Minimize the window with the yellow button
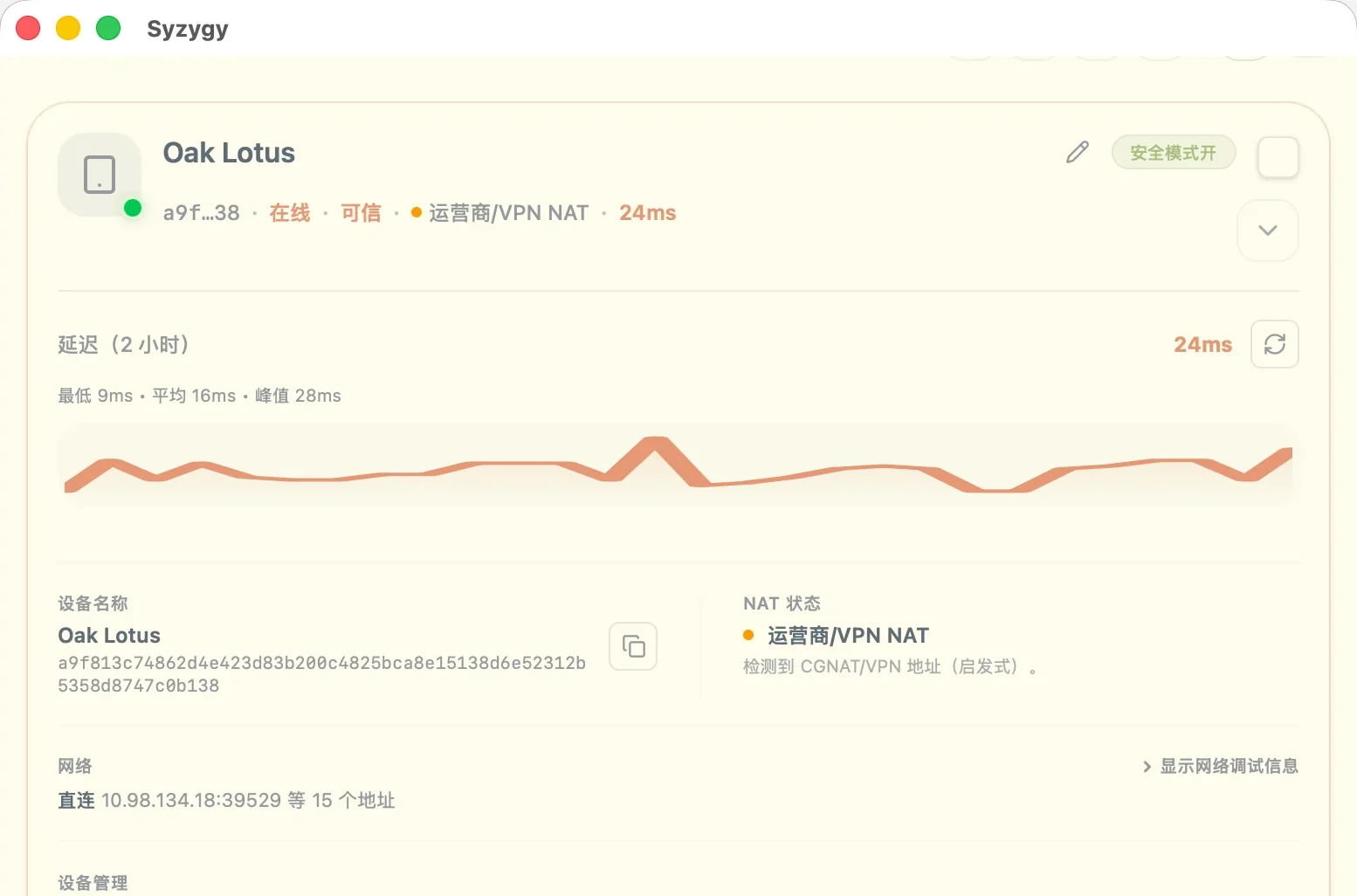 coord(68,28)
